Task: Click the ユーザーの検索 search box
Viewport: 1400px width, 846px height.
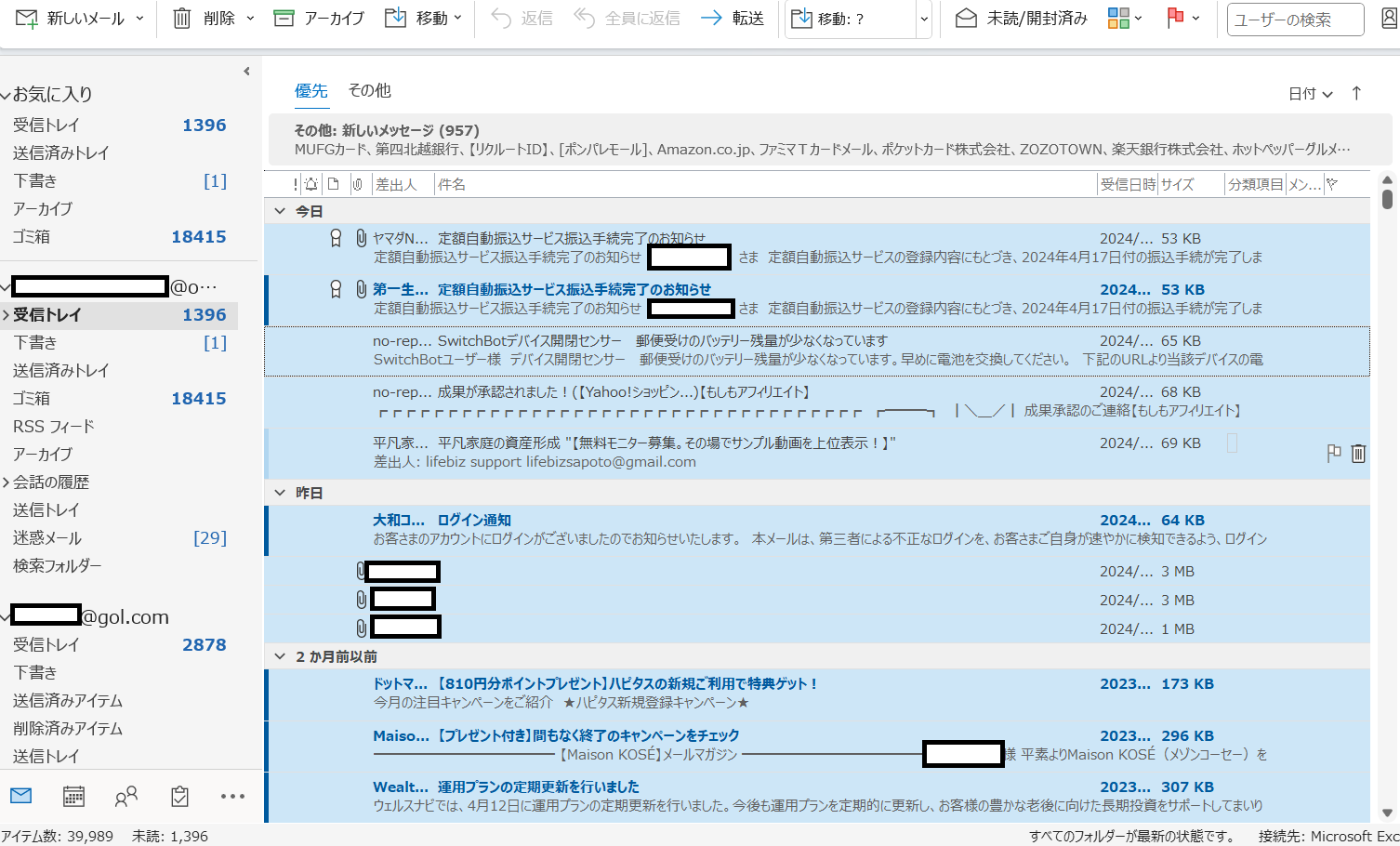Action: tap(1295, 19)
